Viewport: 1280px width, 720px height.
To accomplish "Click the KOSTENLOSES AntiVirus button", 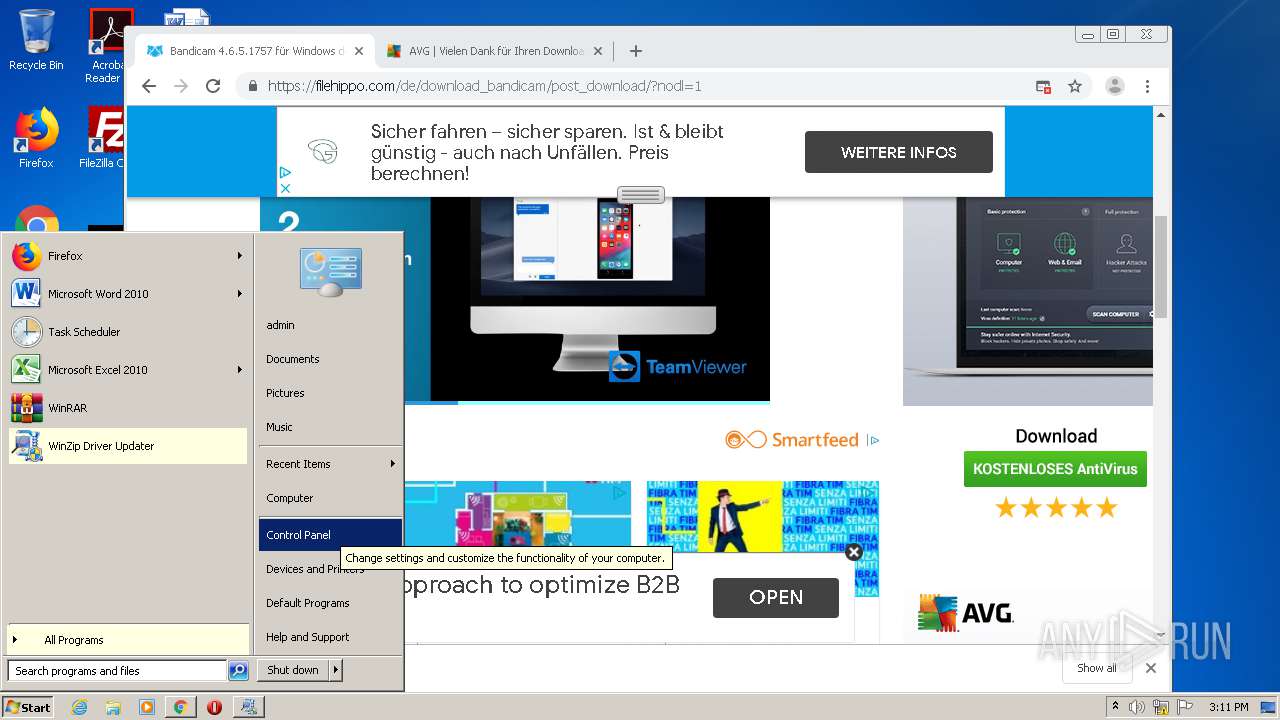I will pyautogui.click(x=1055, y=469).
